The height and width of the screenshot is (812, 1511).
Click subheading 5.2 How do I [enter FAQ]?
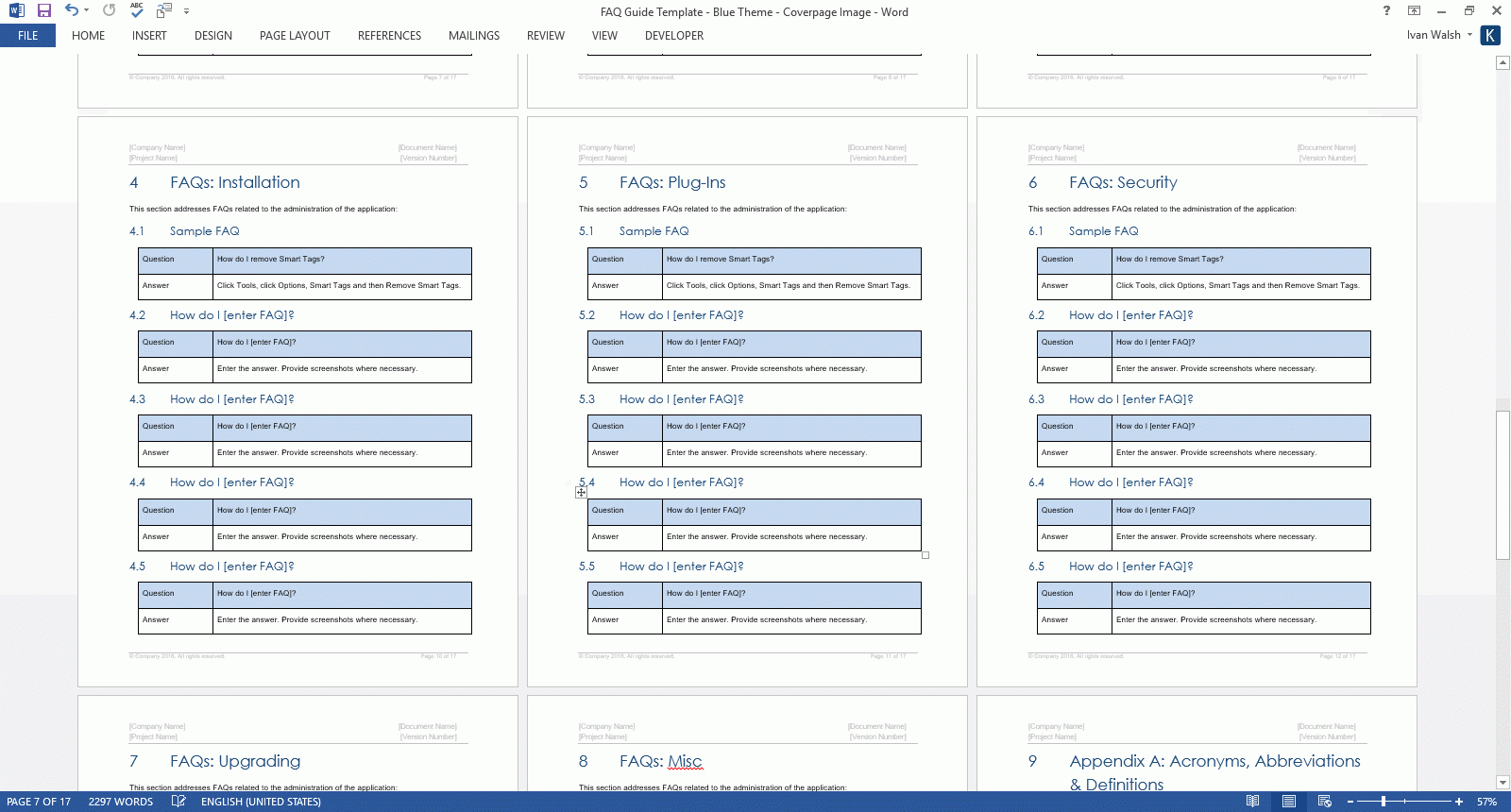click(681, 315)
